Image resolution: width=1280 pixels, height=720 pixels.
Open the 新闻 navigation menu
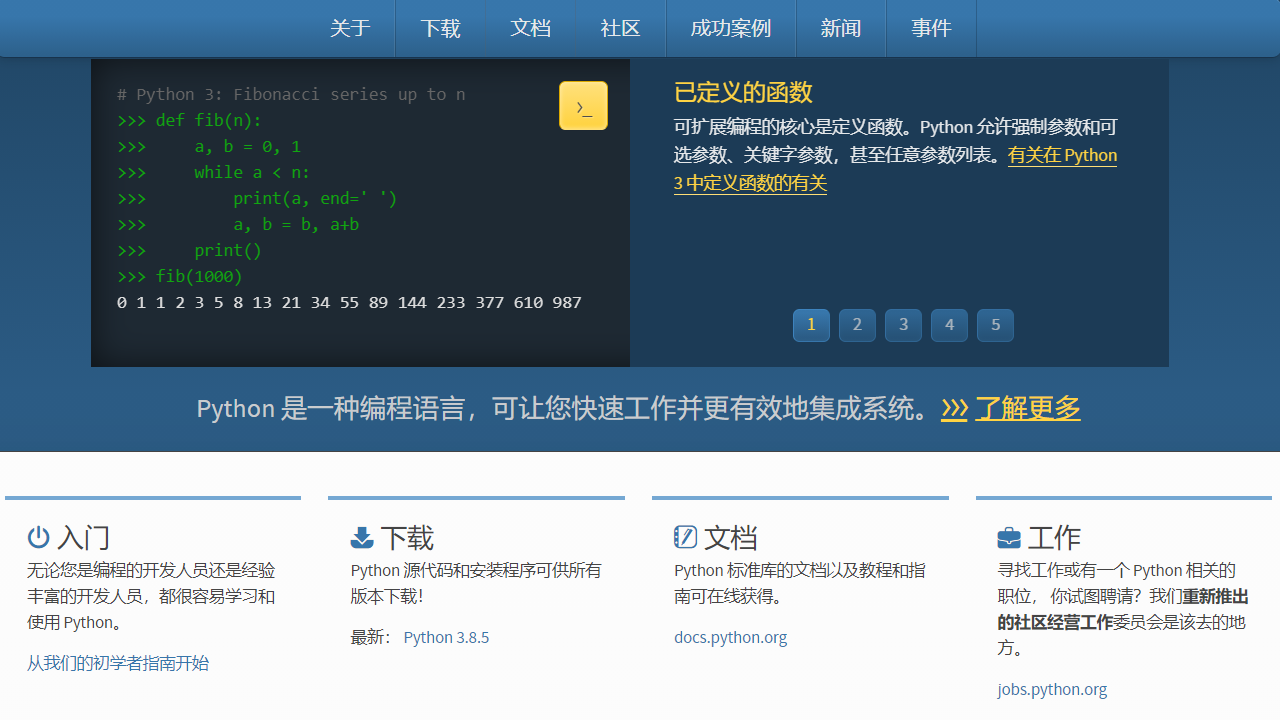click(841, 28)
